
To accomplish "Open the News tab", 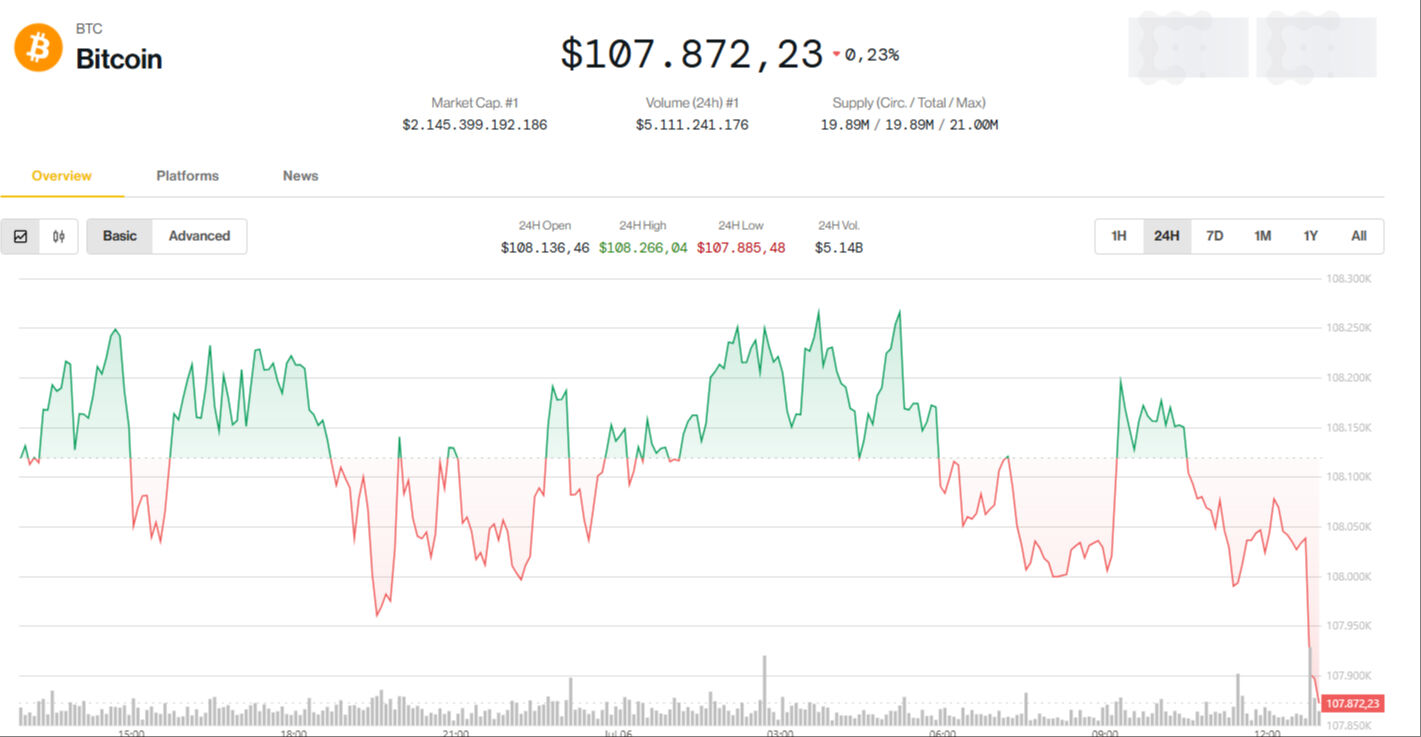I will pyautogui.click(x=300, y=176).
